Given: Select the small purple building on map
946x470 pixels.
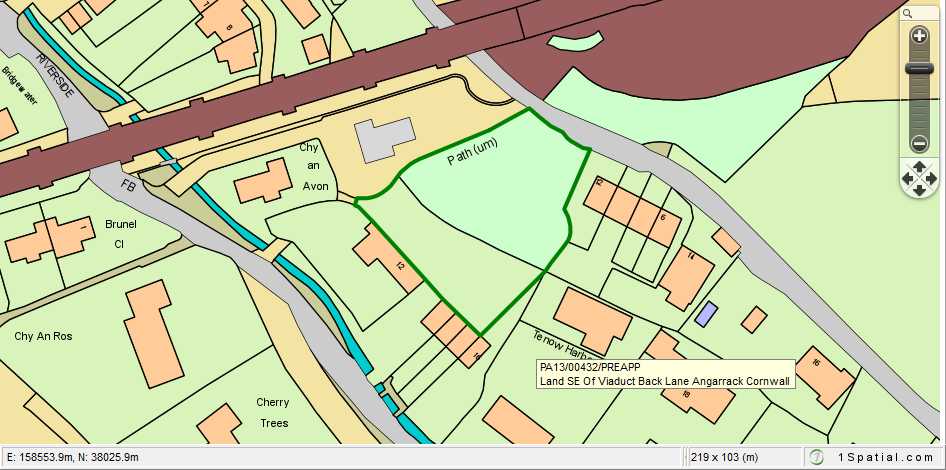Looking at the screenshot, I should tap(706, 314).
